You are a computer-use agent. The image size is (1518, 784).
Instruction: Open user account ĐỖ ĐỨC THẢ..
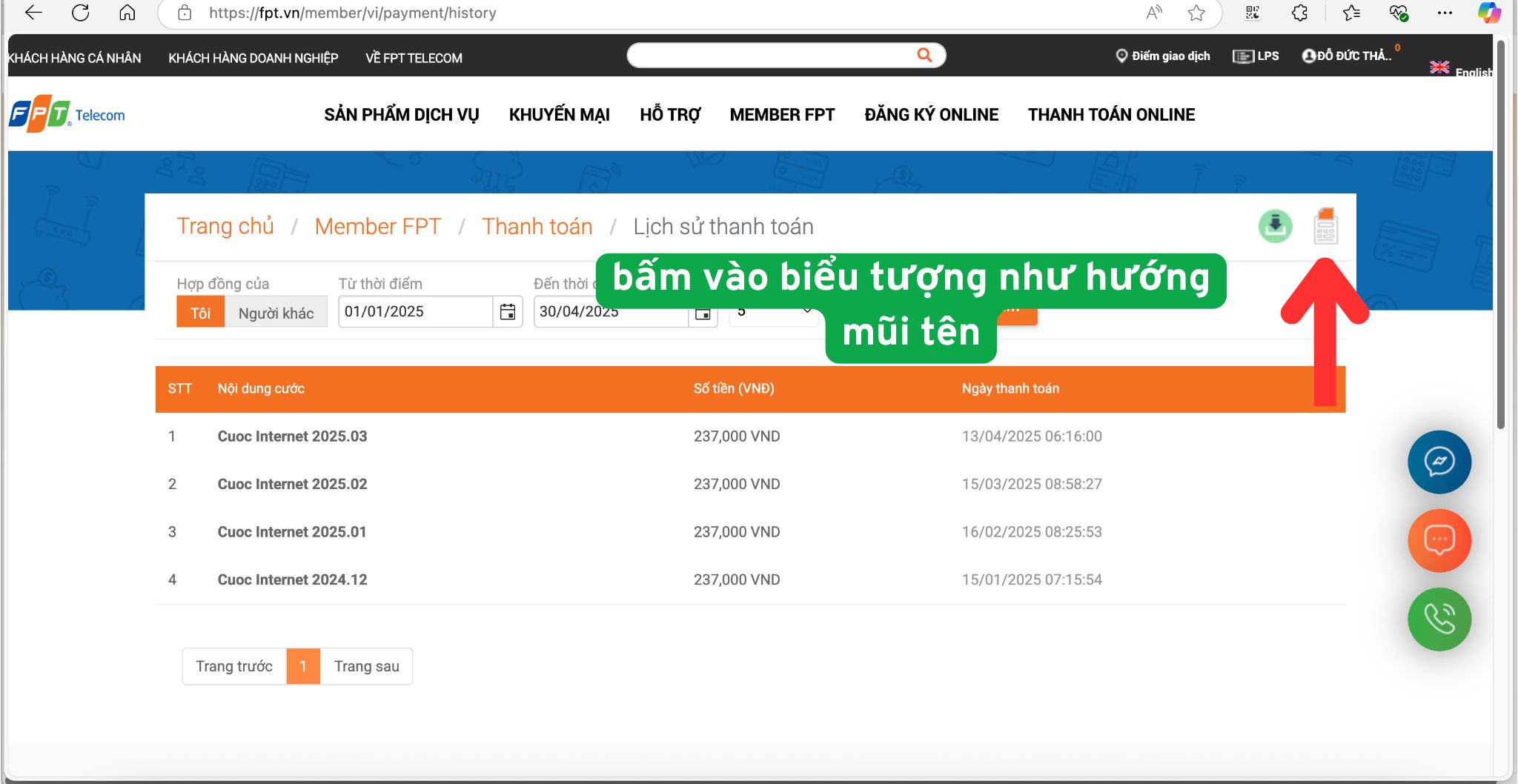[x=1347, y=56]
